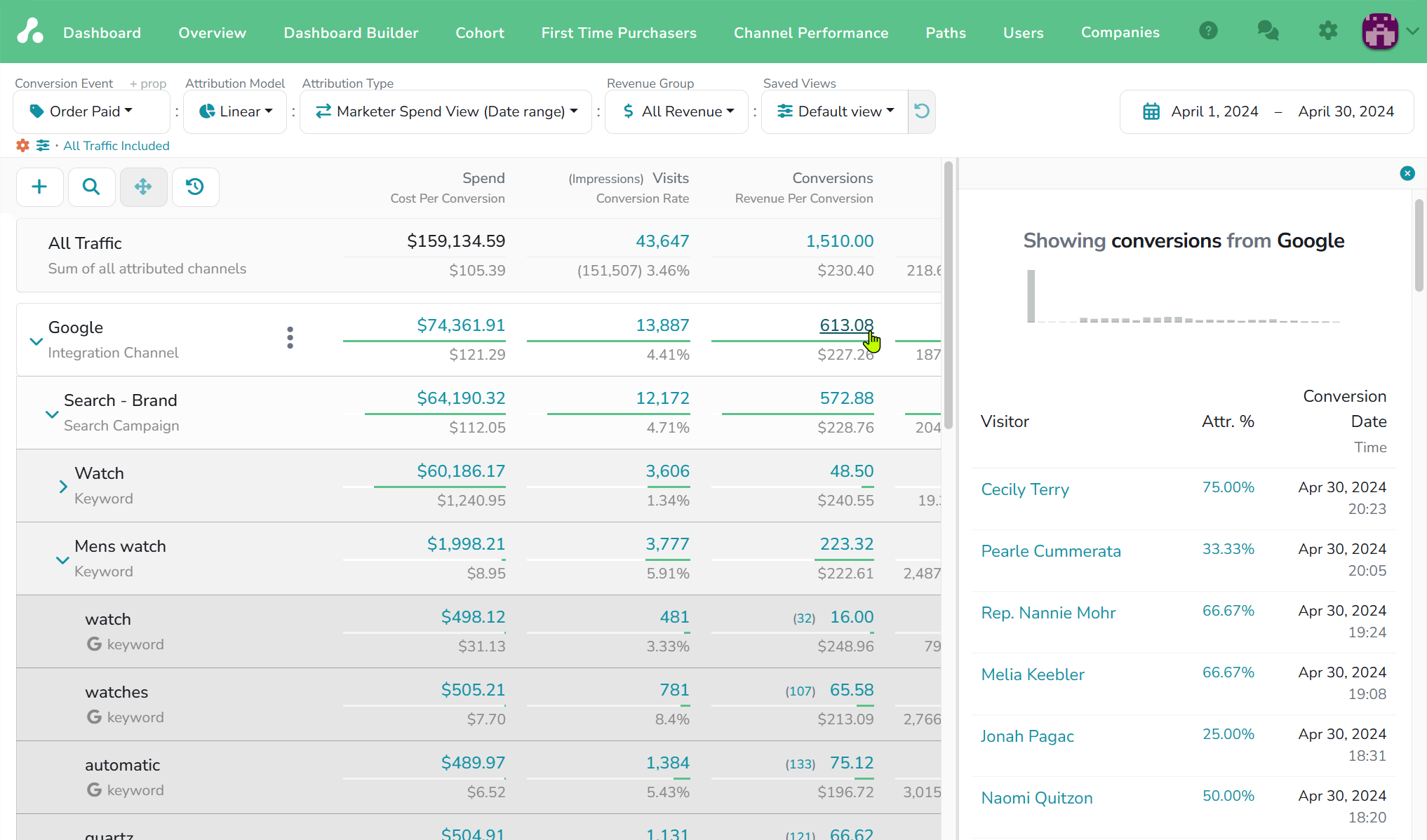Open the Marketer Spend View attribution type dropdown
The height and width of the screenshot is (840, 1427).
pos(445,111)
